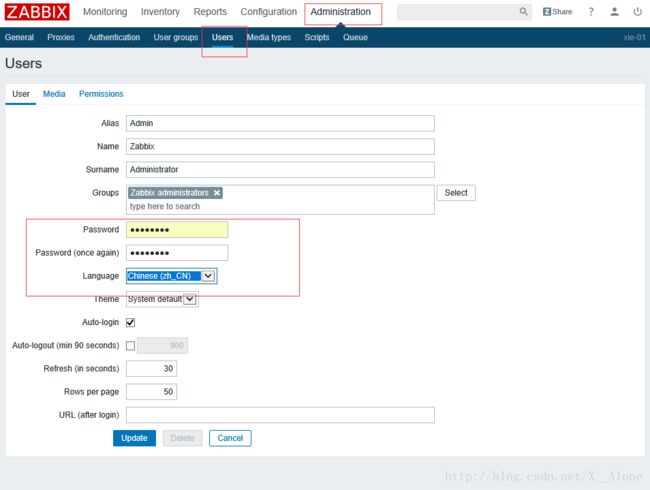Click the Auto-logout seconds field

[162, 346]
